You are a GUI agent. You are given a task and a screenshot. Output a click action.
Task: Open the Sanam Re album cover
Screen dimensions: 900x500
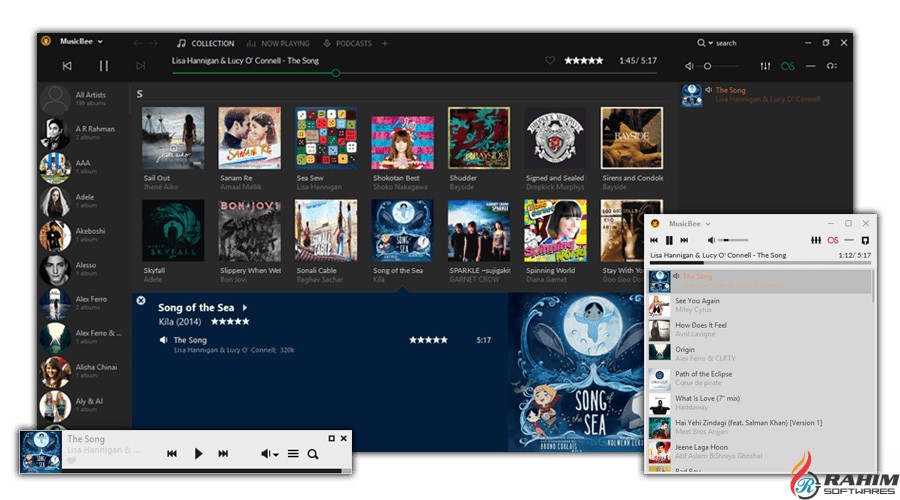(x=249, y=138)
